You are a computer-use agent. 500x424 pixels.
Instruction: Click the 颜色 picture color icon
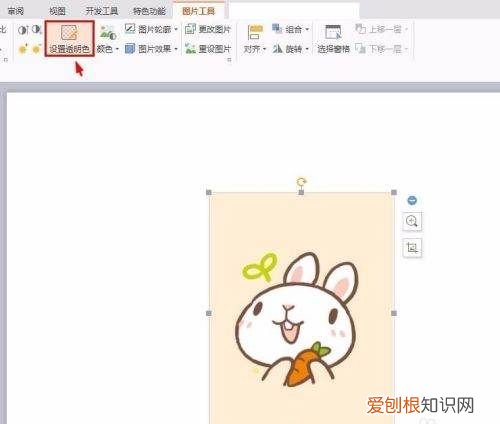(x=107, y=33)
